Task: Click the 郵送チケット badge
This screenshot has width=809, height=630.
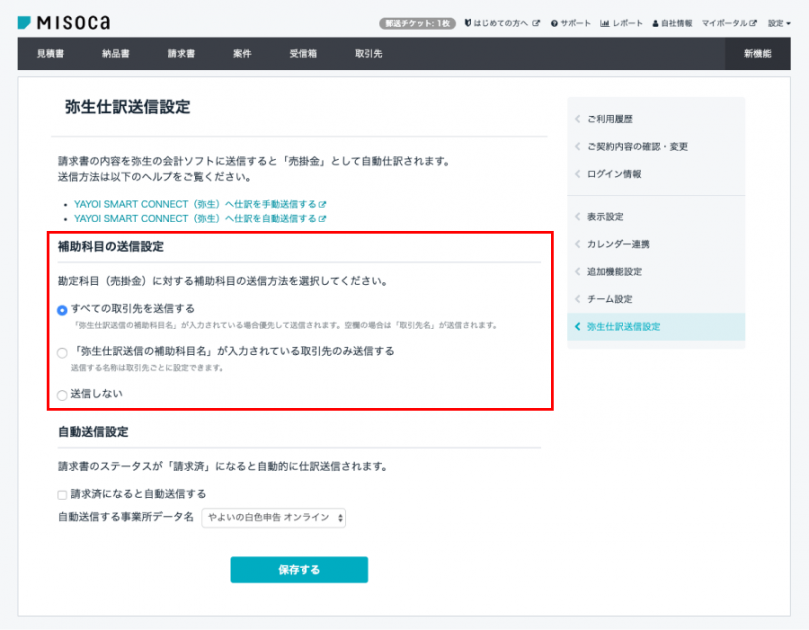Action: tap(418, 22)
